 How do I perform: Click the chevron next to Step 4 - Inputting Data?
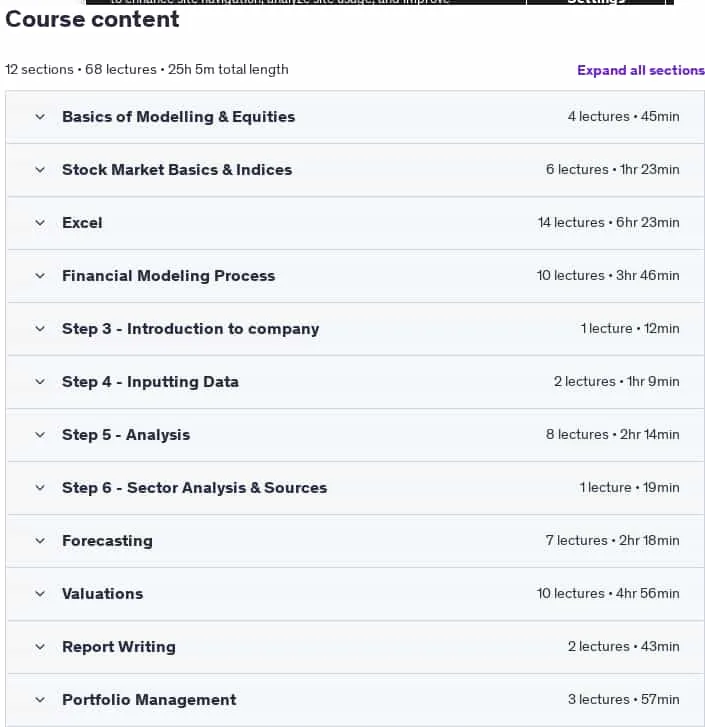click(40, 382)
